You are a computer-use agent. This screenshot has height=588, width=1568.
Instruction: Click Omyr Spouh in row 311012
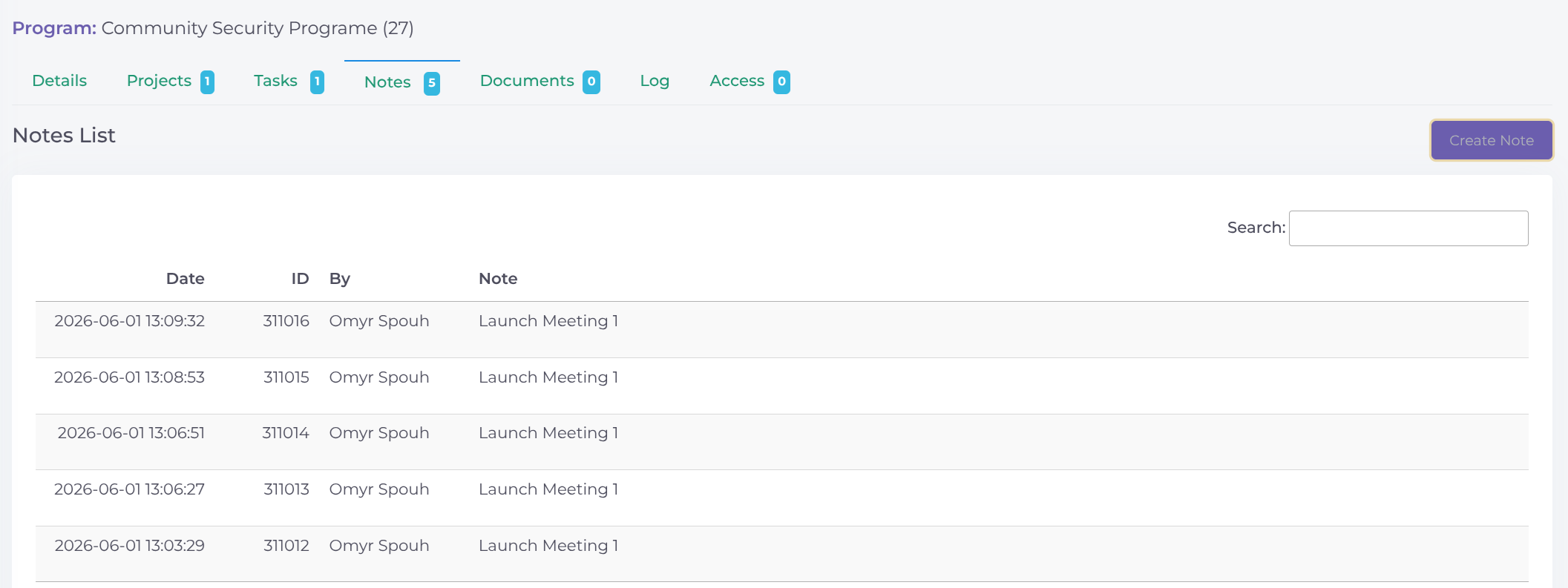point(379,546)
